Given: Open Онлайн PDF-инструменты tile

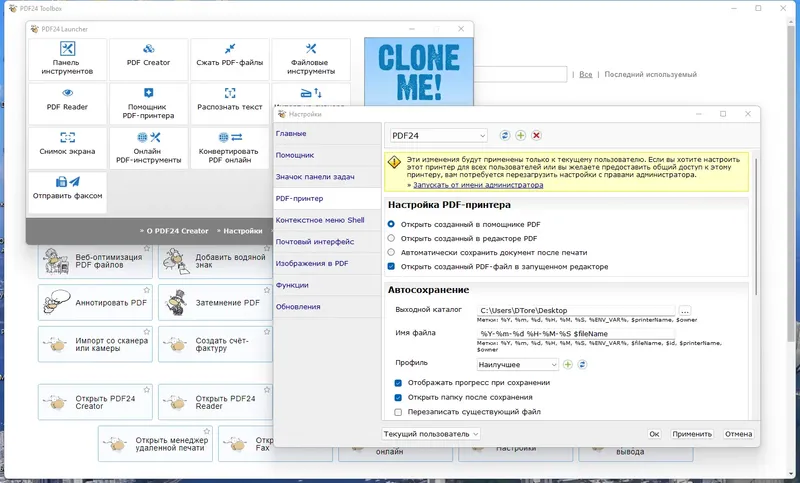Looking at the screenshot, I should (x=148, y=148).
